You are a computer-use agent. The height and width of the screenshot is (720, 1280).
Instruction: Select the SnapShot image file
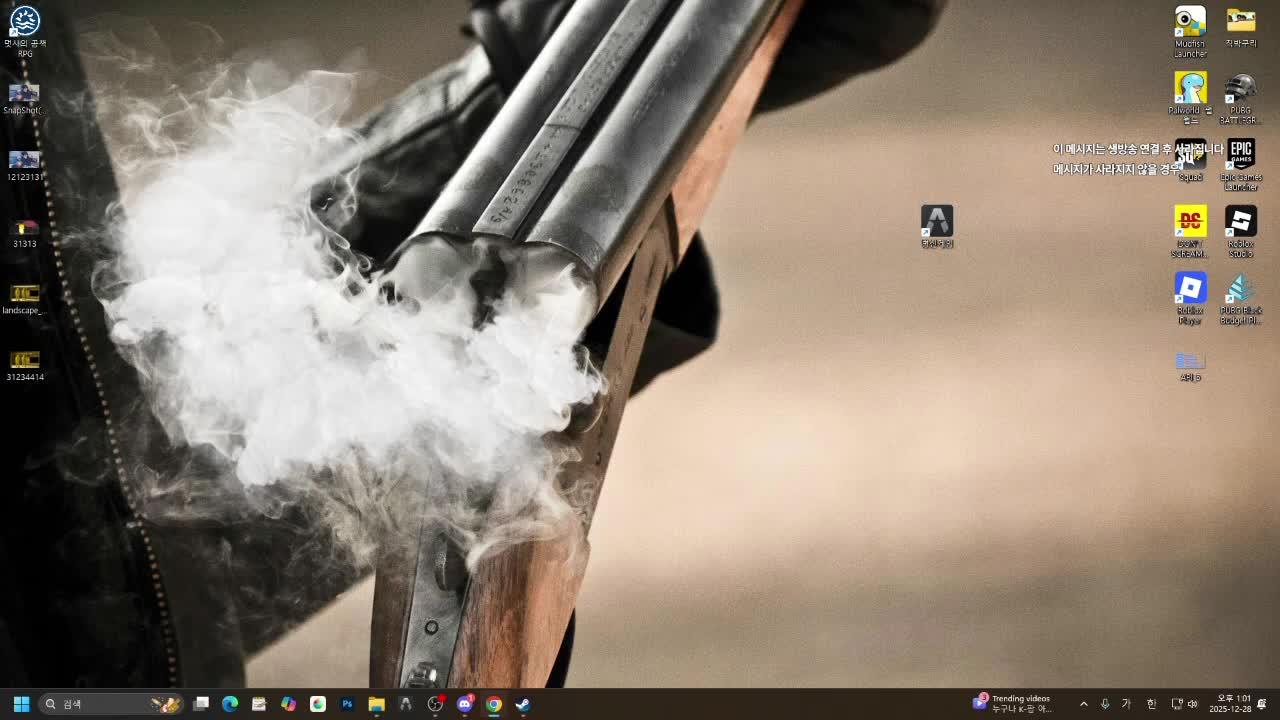(25, 99)
